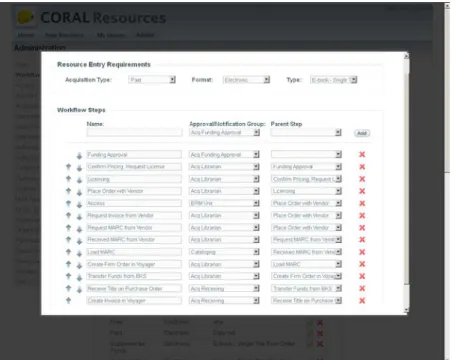
Task: Open the Format dropdown
Action: (x=246, y=80)
